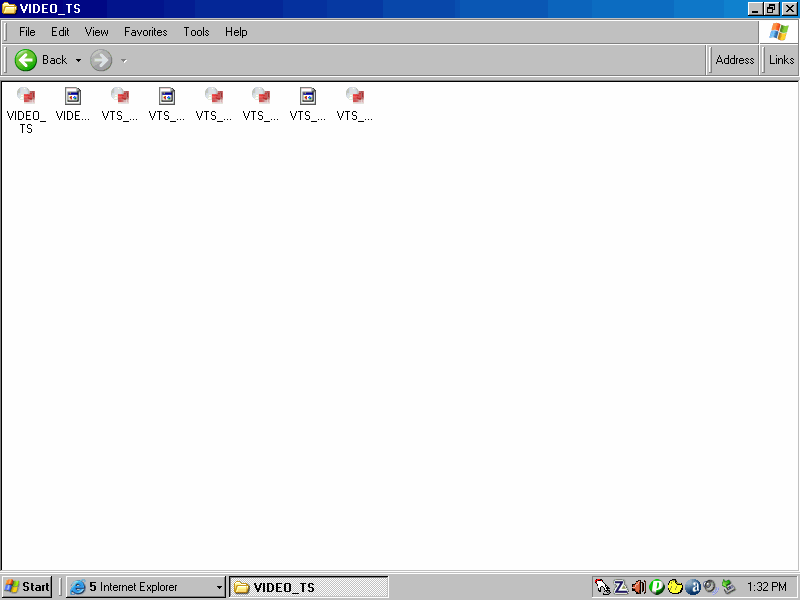Click the blue 'a' tray icon
Screen dimensions: 800x600
pyautogui.click(x=693, y=587)
